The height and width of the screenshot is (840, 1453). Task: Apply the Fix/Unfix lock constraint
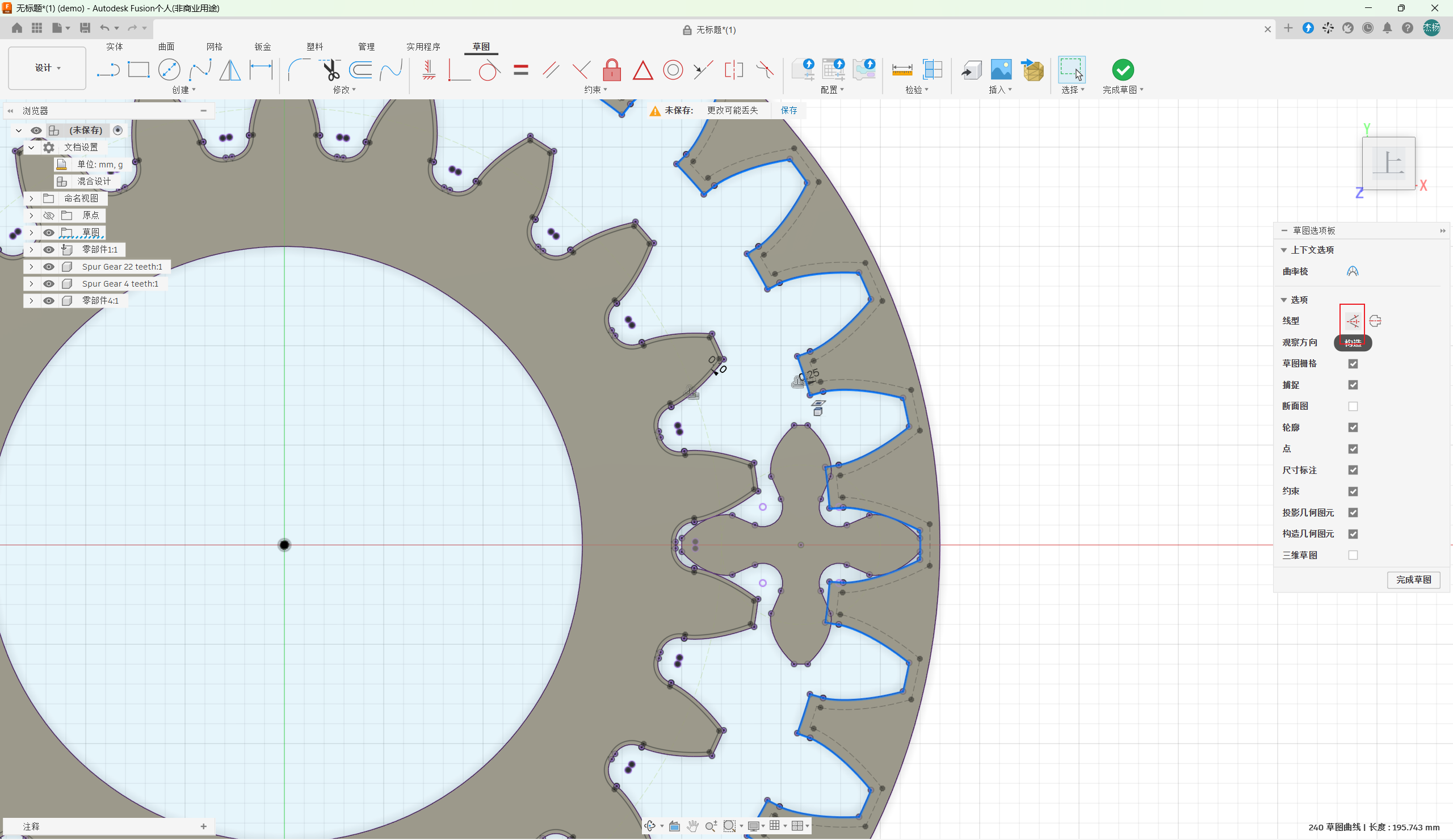(612, 70)
